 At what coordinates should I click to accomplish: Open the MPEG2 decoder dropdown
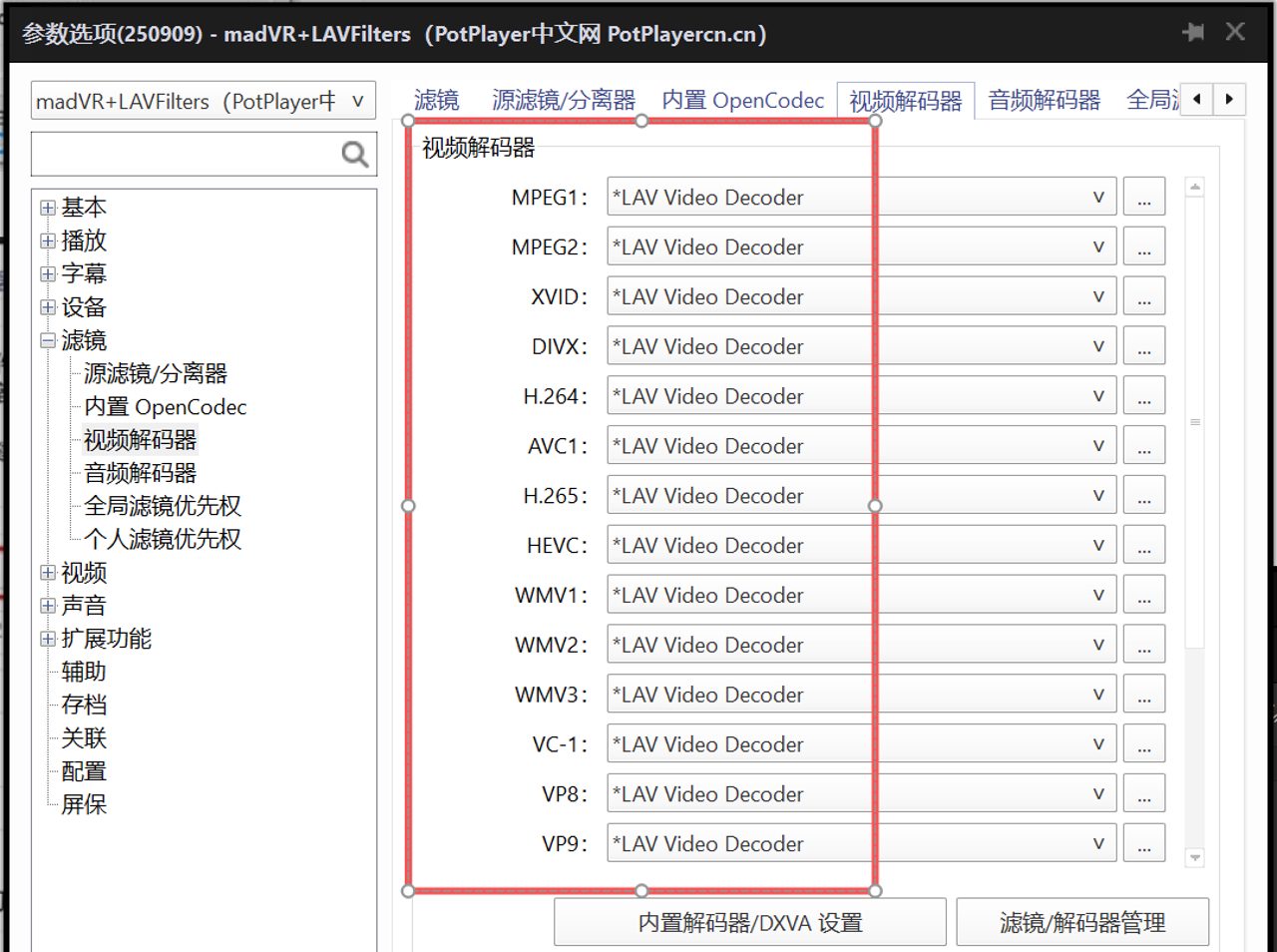pos(862,246)
